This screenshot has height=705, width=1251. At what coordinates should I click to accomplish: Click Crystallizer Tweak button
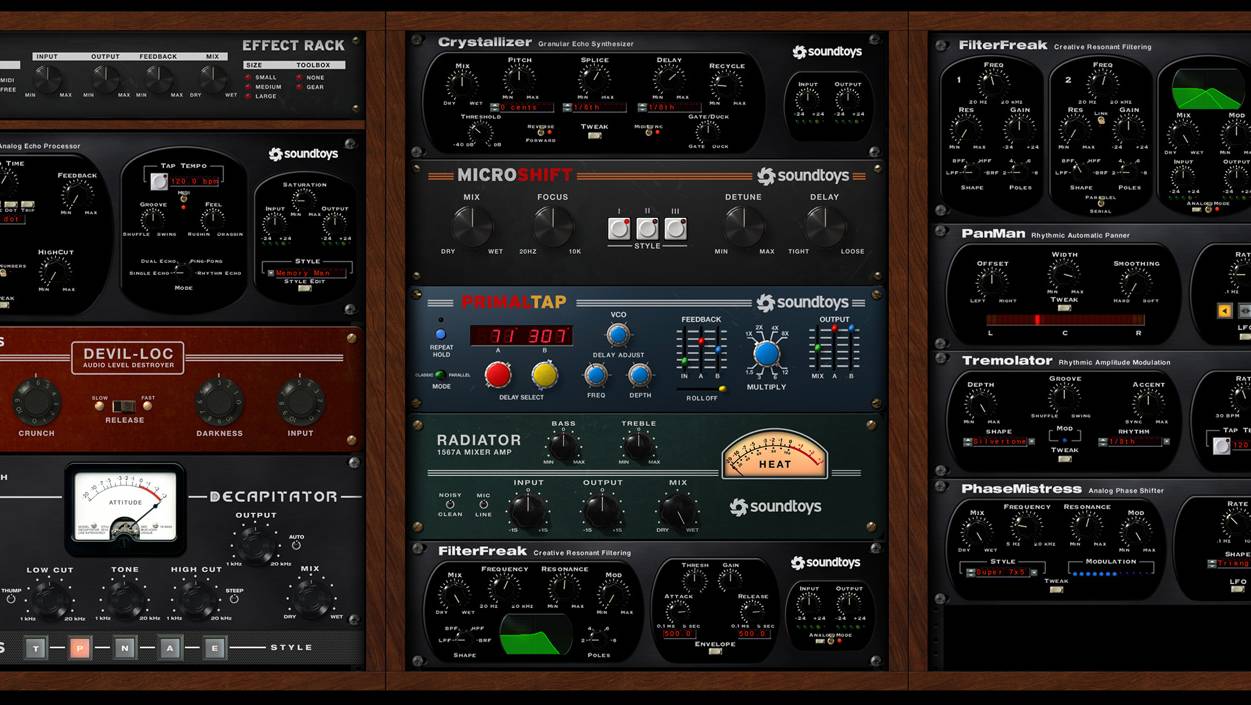click(595, 136)
